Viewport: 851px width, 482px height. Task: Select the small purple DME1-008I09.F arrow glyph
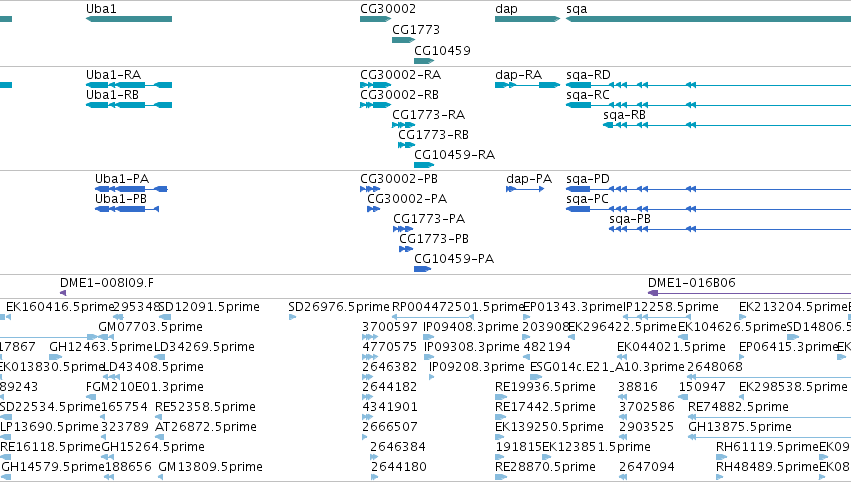[63, 293]
